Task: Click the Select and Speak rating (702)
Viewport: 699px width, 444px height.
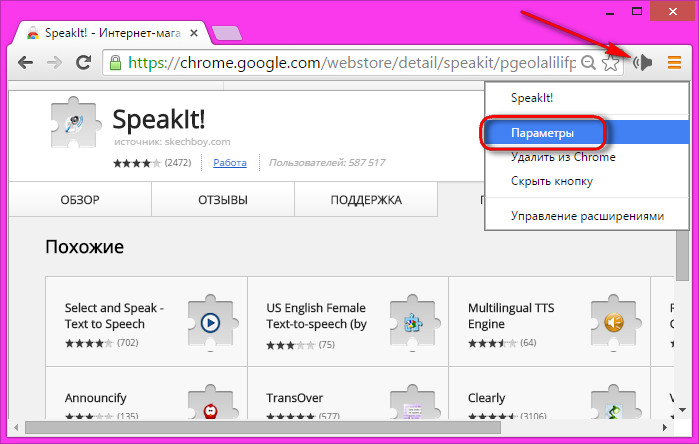Action: (x=102, y=343)
